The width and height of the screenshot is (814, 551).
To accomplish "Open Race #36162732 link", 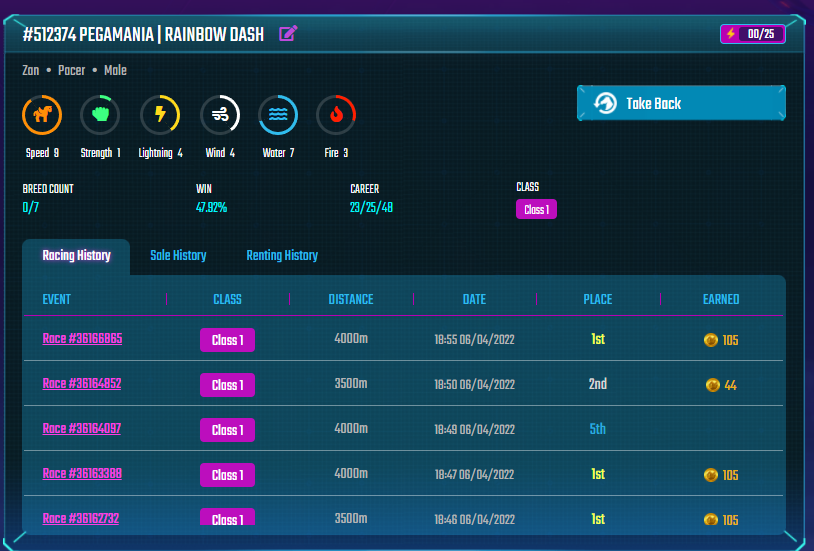I will pyautogui.click(x=80, y=518).
